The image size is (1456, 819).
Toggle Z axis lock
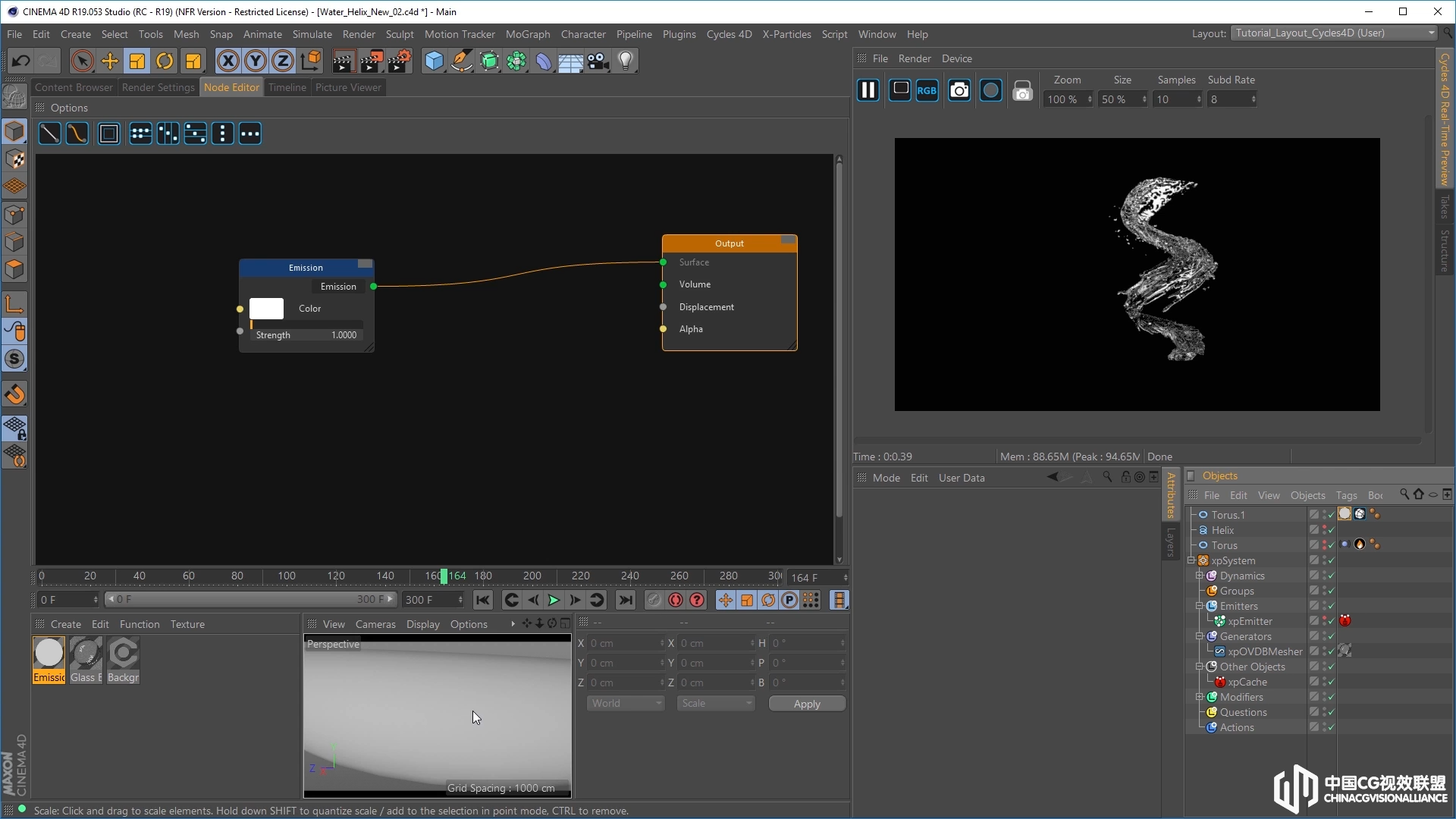tap(282, 61)
